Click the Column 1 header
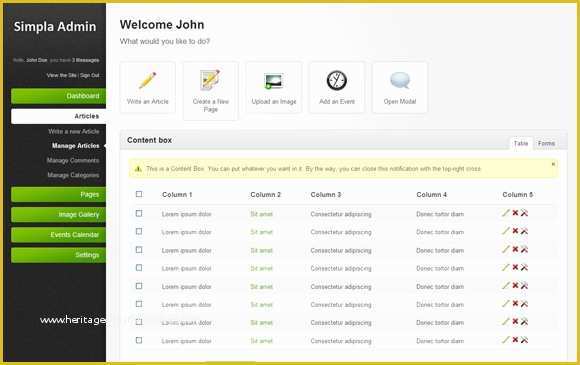The height and width of the screenshot is (365, 580). [177, 195]
